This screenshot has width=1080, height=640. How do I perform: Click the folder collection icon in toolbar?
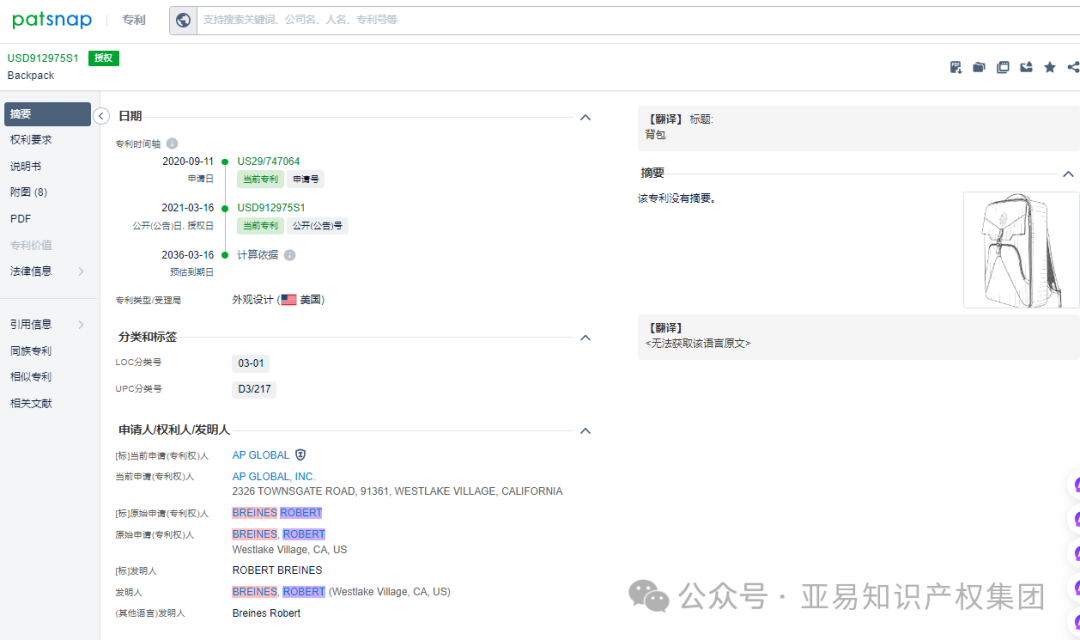pos(979,66)
